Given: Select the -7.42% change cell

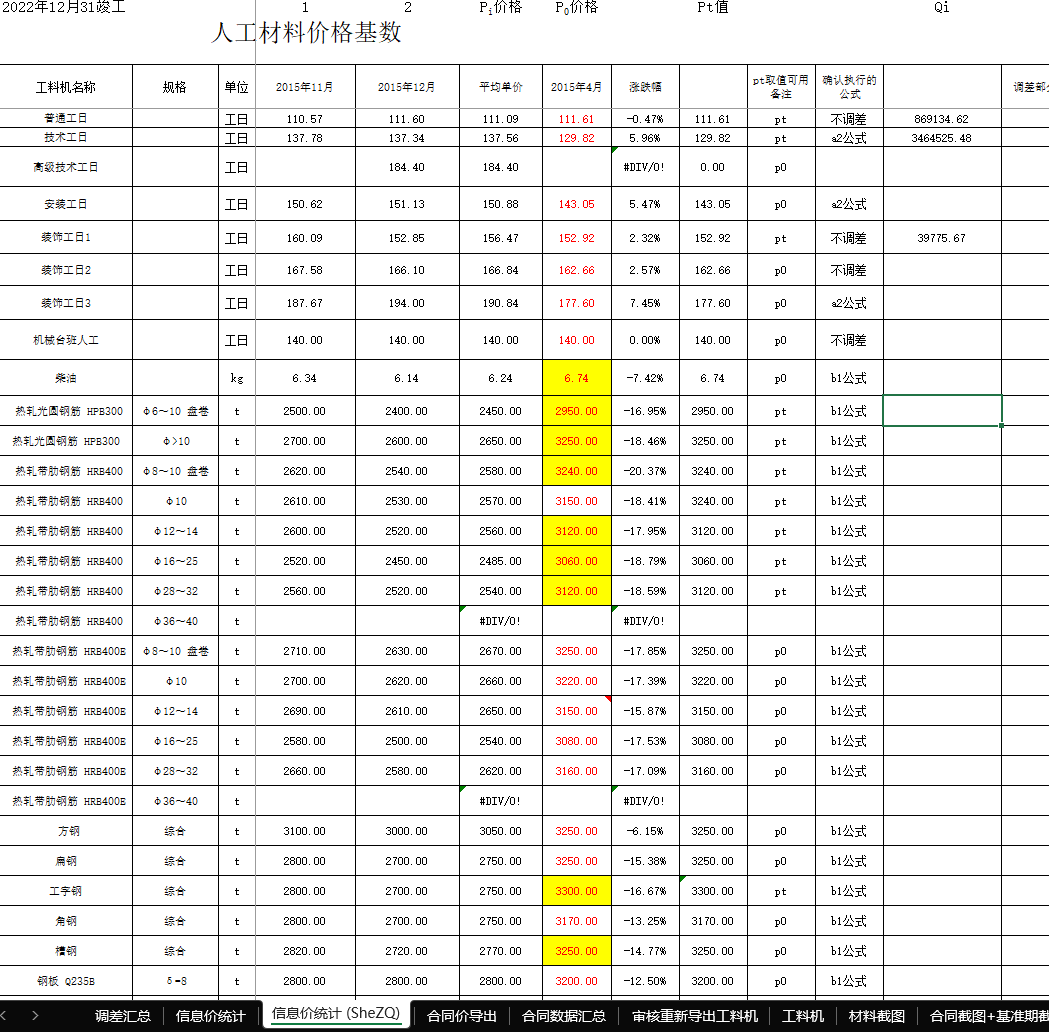Looking at the screenshot, I should pos(646,378).
